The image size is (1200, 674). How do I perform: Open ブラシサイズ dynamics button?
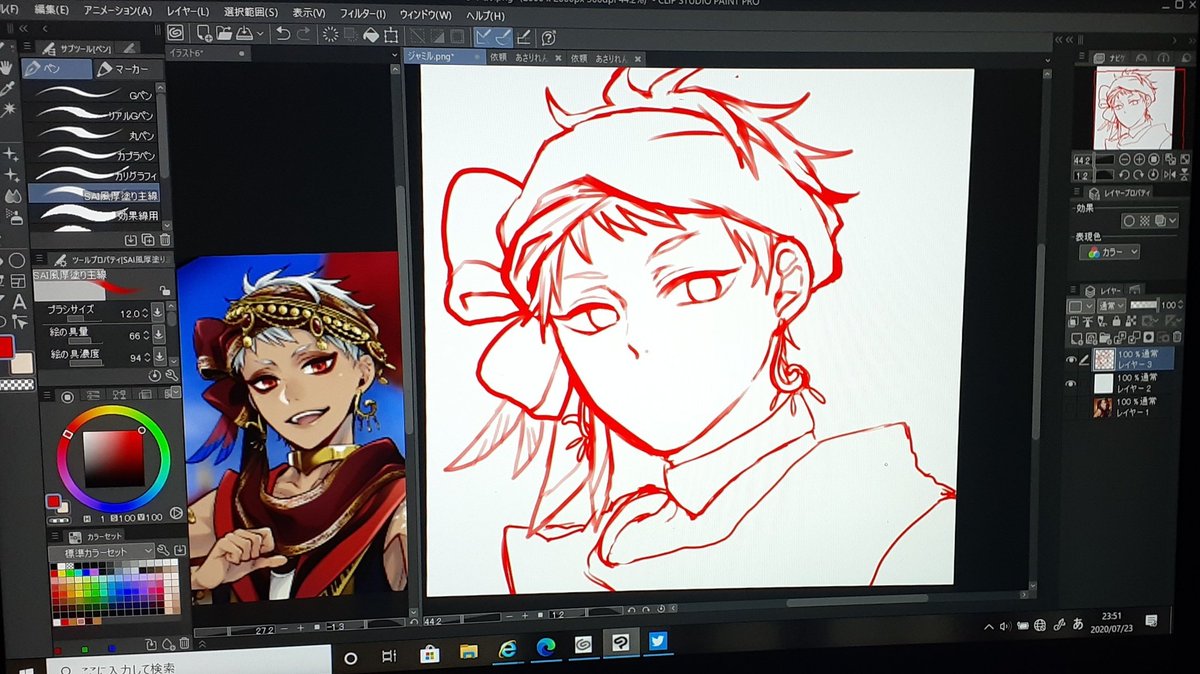click(x=158, y=313)
